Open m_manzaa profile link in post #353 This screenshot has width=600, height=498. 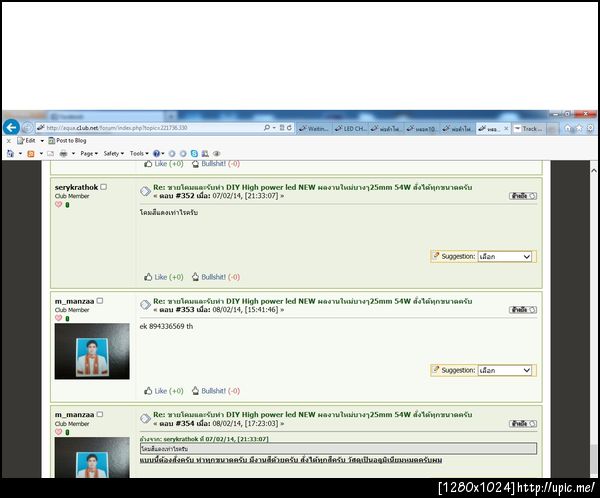[74, 301]
